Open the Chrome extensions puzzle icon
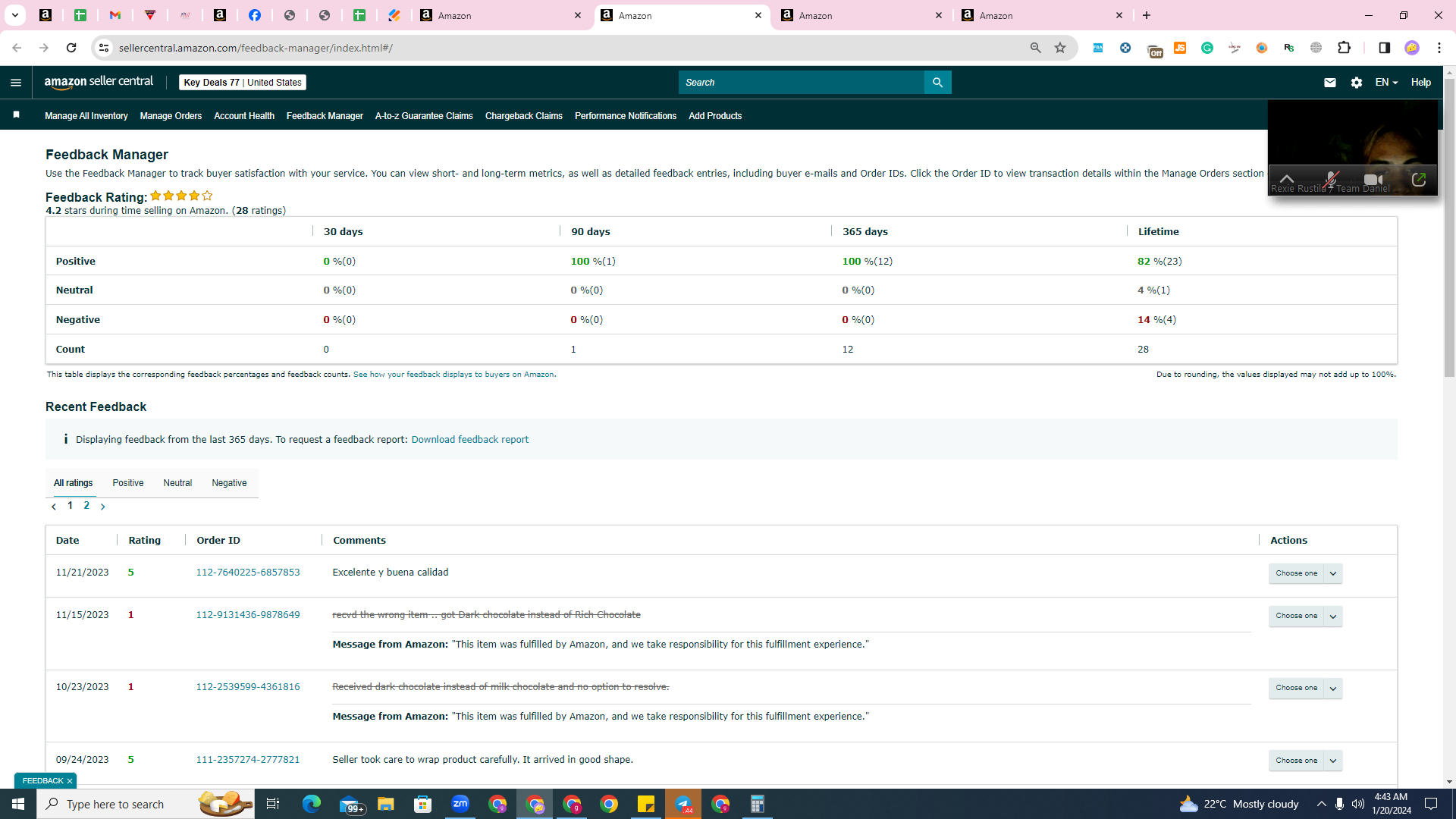This screenshot has height=819, width=1456. (x=1344, y=48)
